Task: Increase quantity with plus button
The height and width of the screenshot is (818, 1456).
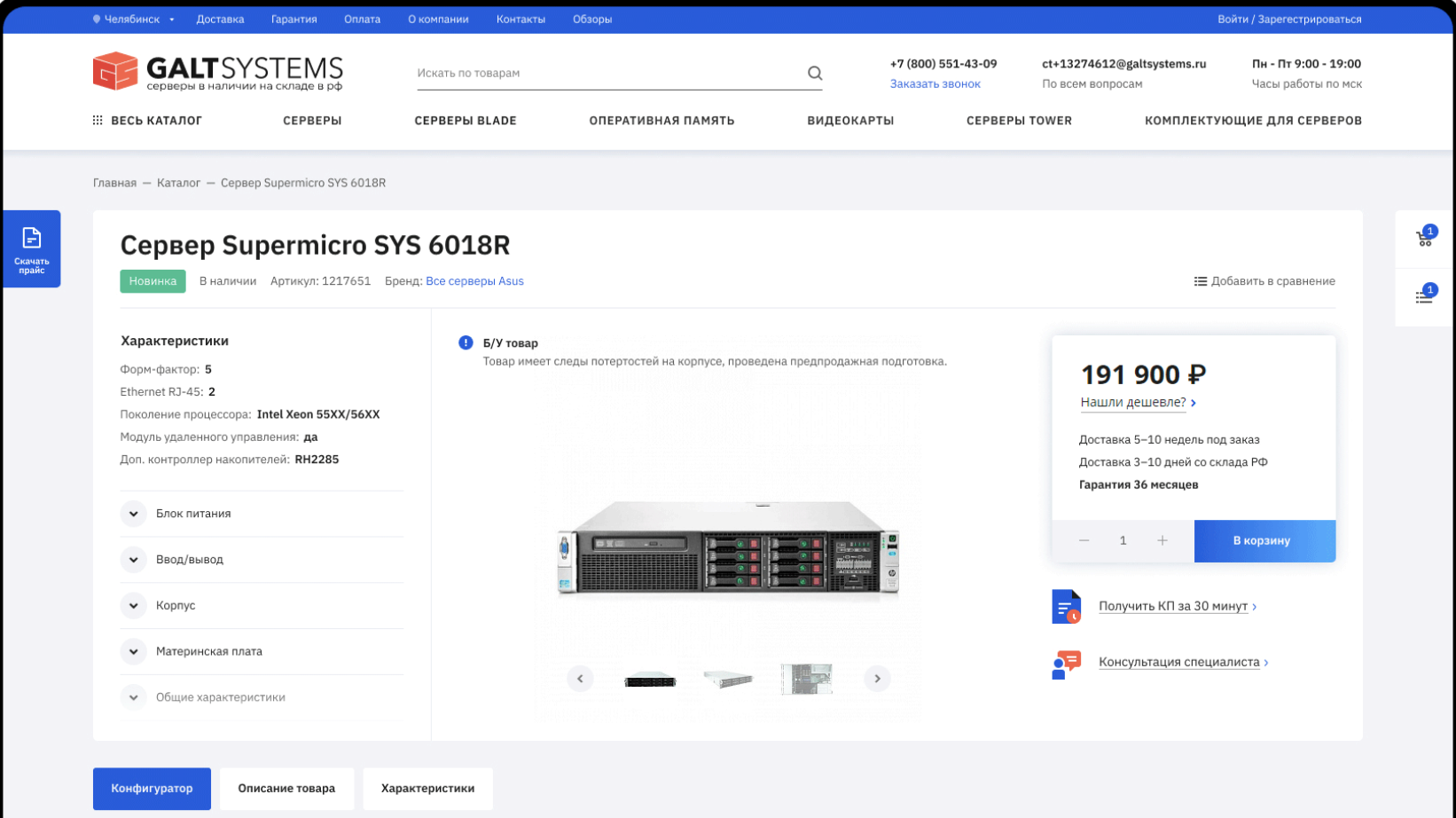Action: [x=1162, y=540]
